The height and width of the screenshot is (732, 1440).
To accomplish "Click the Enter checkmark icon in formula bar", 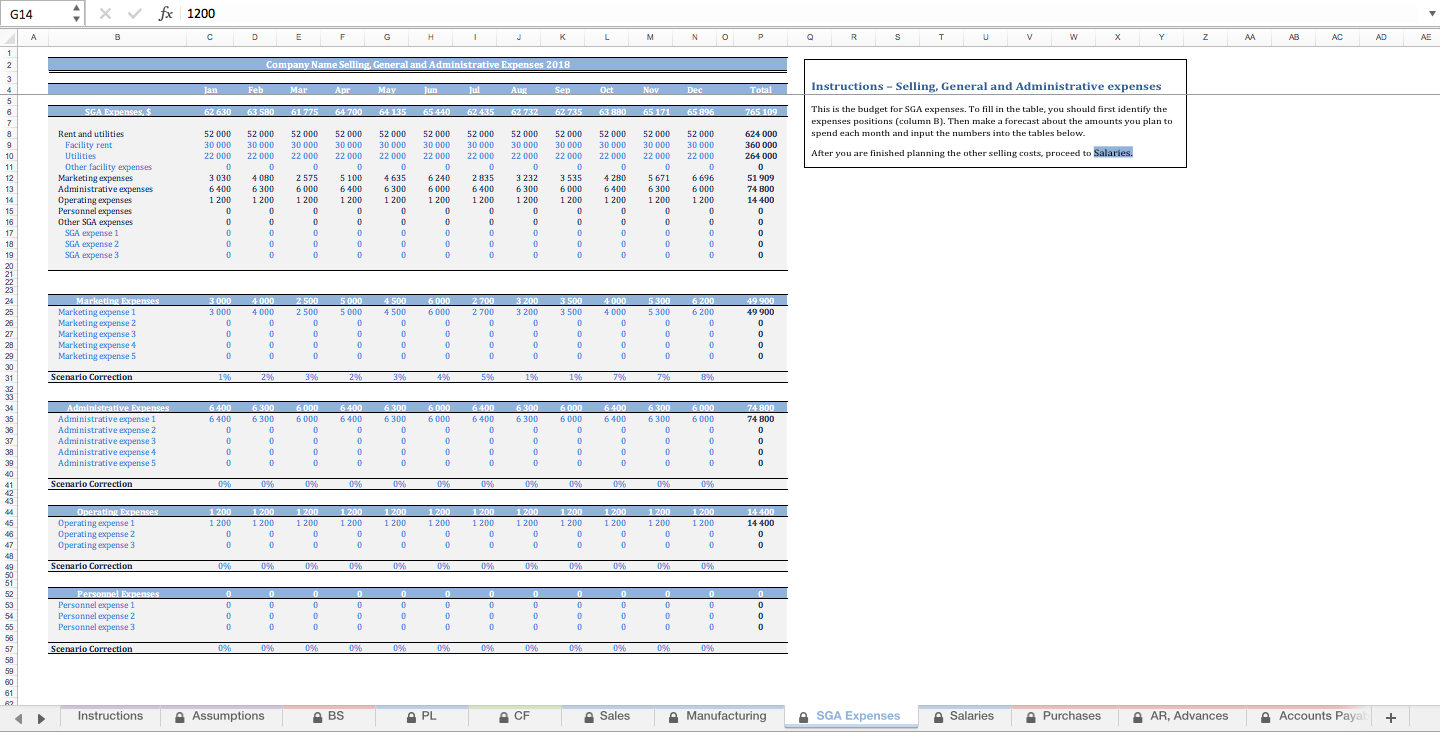I will click(x=134, y=15).
